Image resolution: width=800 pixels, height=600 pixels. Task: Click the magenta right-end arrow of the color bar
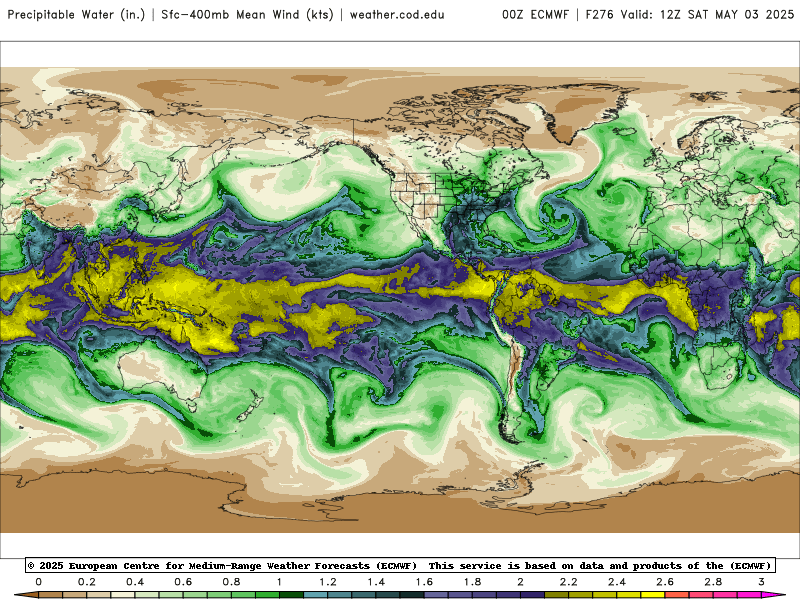point(773,595)
